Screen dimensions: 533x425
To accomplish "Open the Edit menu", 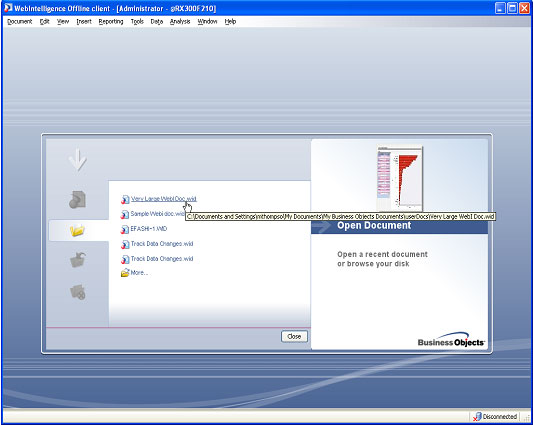I will [45, 21].
